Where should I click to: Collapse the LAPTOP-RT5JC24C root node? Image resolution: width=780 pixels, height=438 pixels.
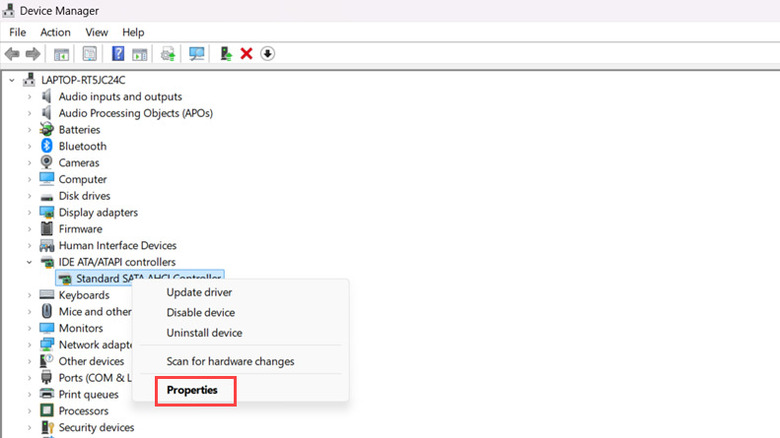(x=12, y=80)
